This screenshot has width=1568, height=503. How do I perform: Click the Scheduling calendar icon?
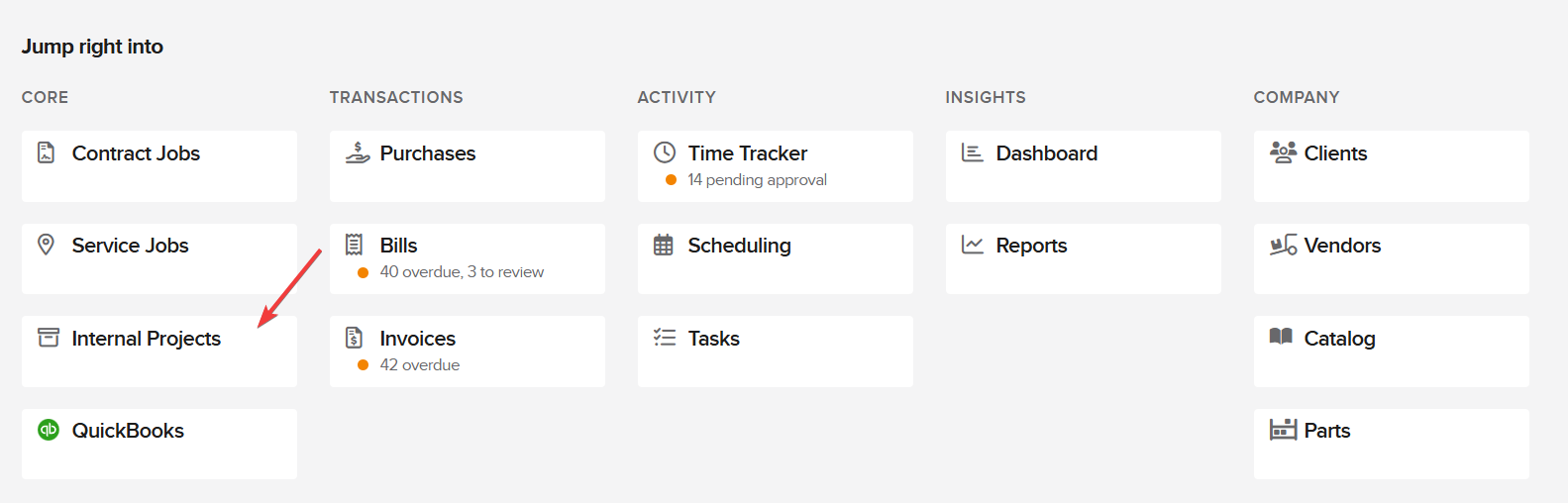pyautogui.click(x=664, y=245)
